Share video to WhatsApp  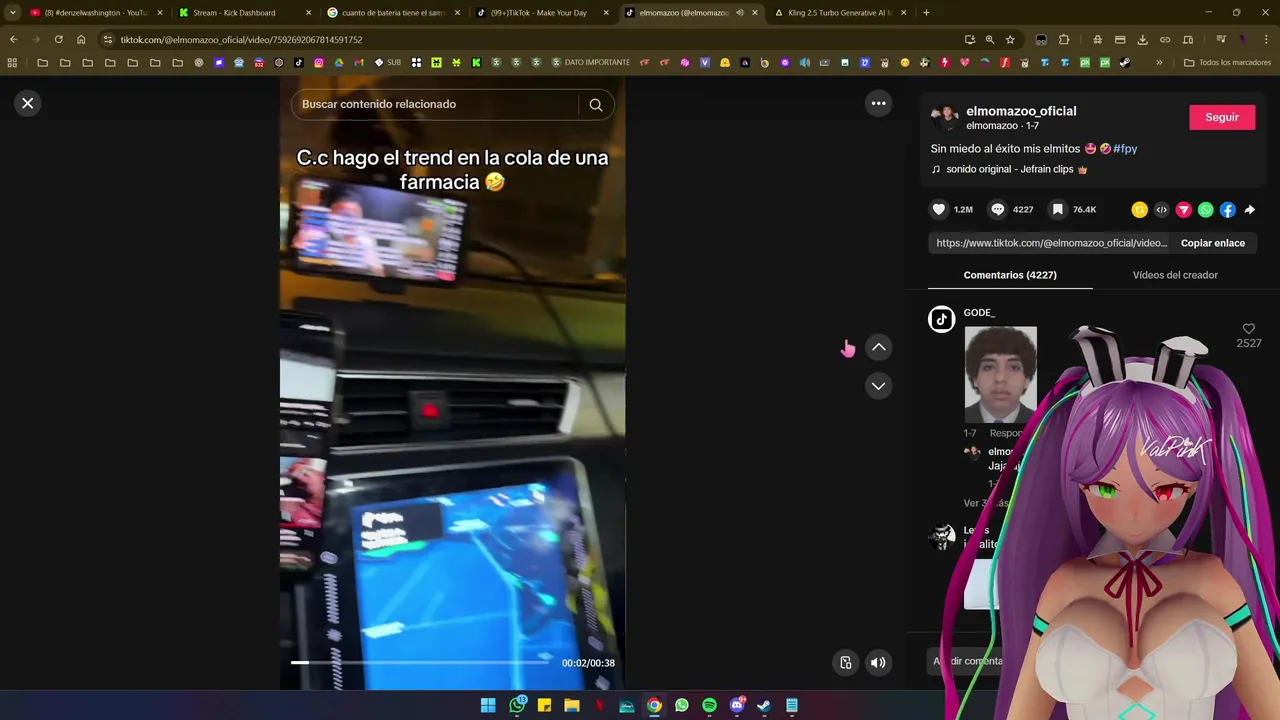coord(1205,210)
